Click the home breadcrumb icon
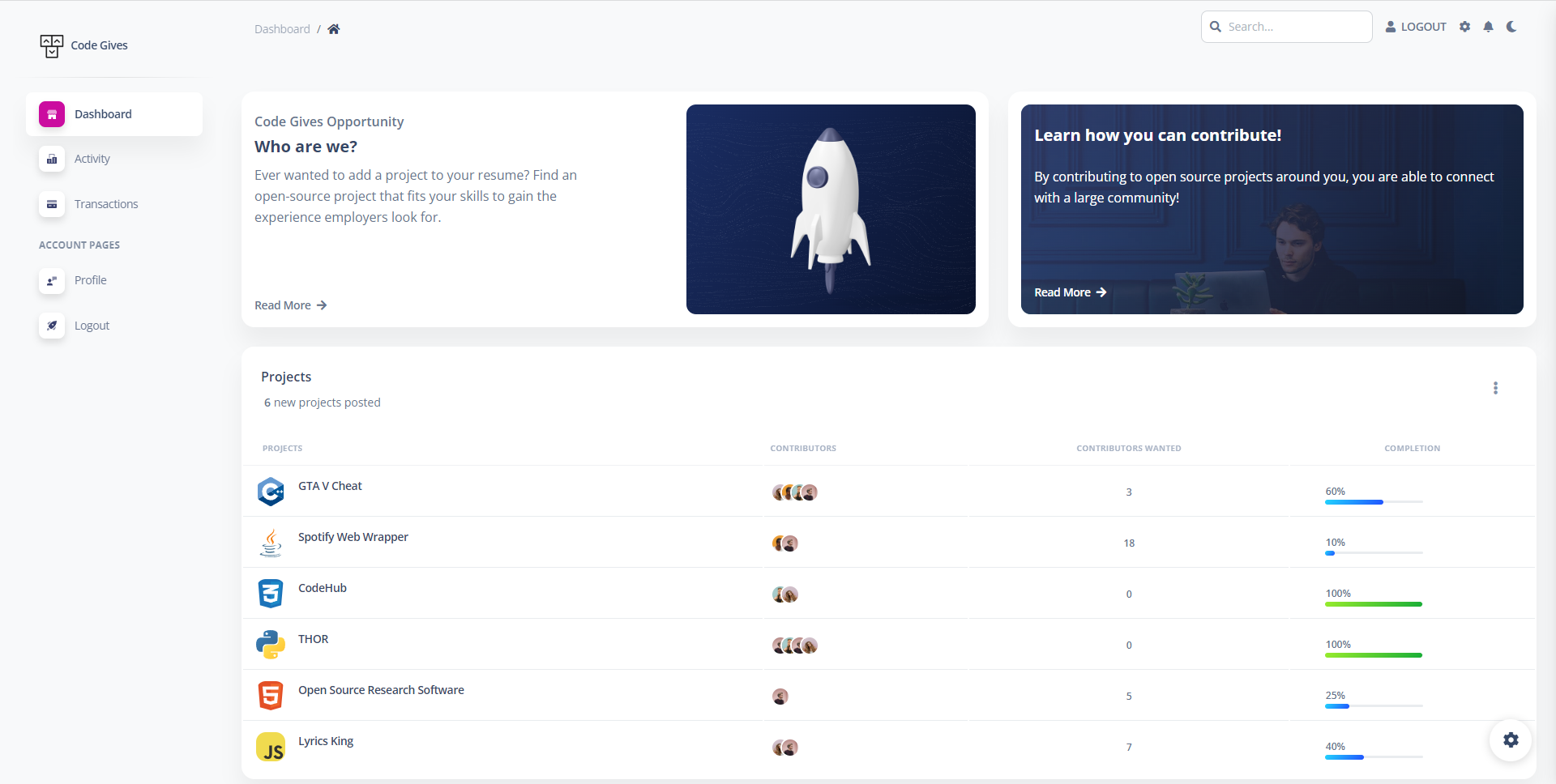This screenshot has height=784, width=1556. (334, 29)
